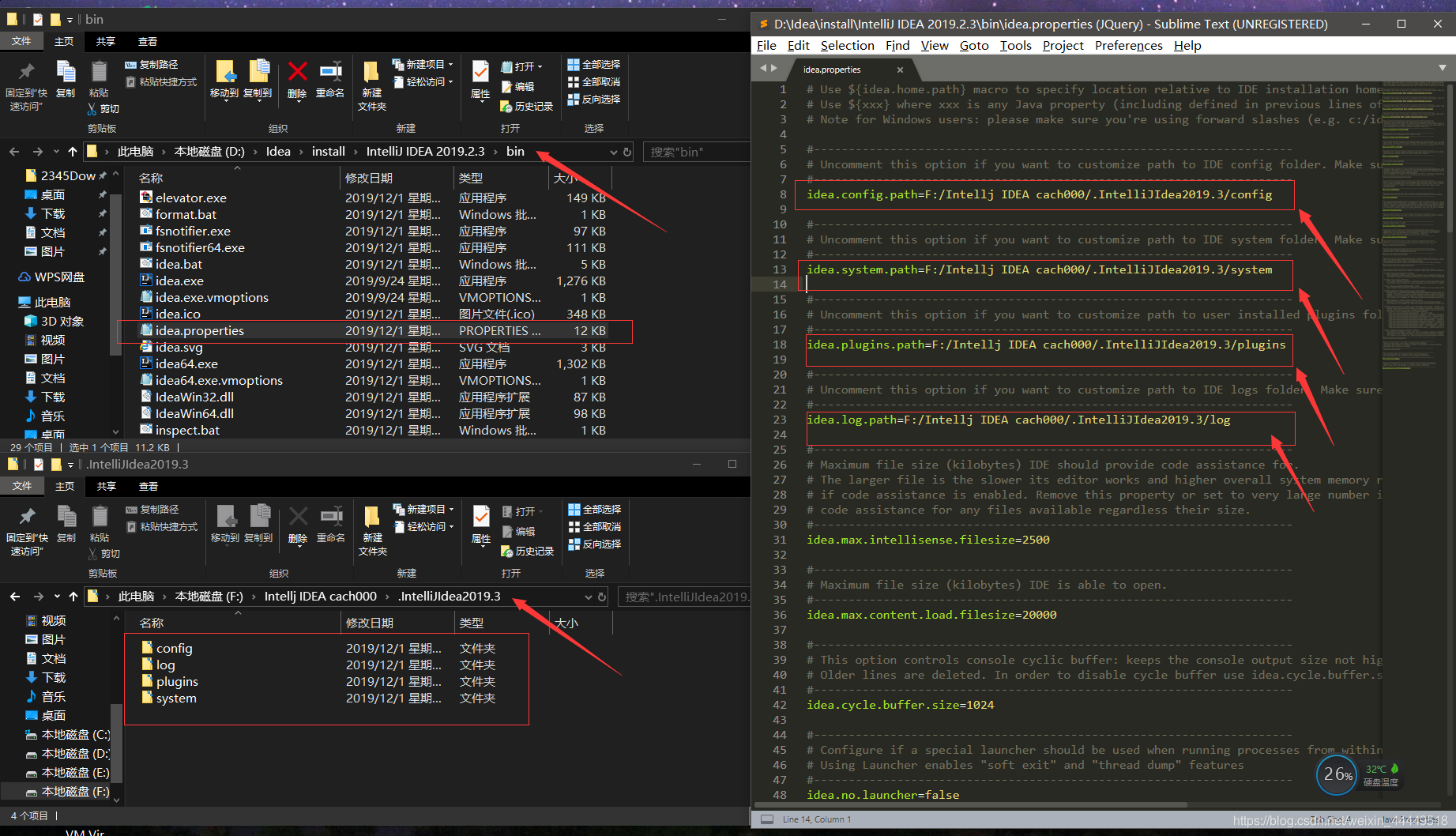Select Local Disk (F:) in lower sidebar
This screenshot has height=836, width=1456.
point(68,792)
